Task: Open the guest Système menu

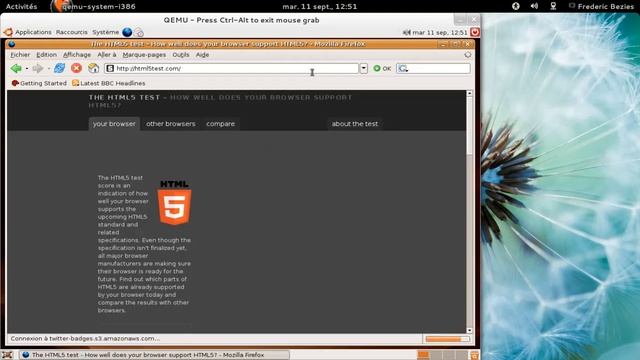Action: coord(105,32)
